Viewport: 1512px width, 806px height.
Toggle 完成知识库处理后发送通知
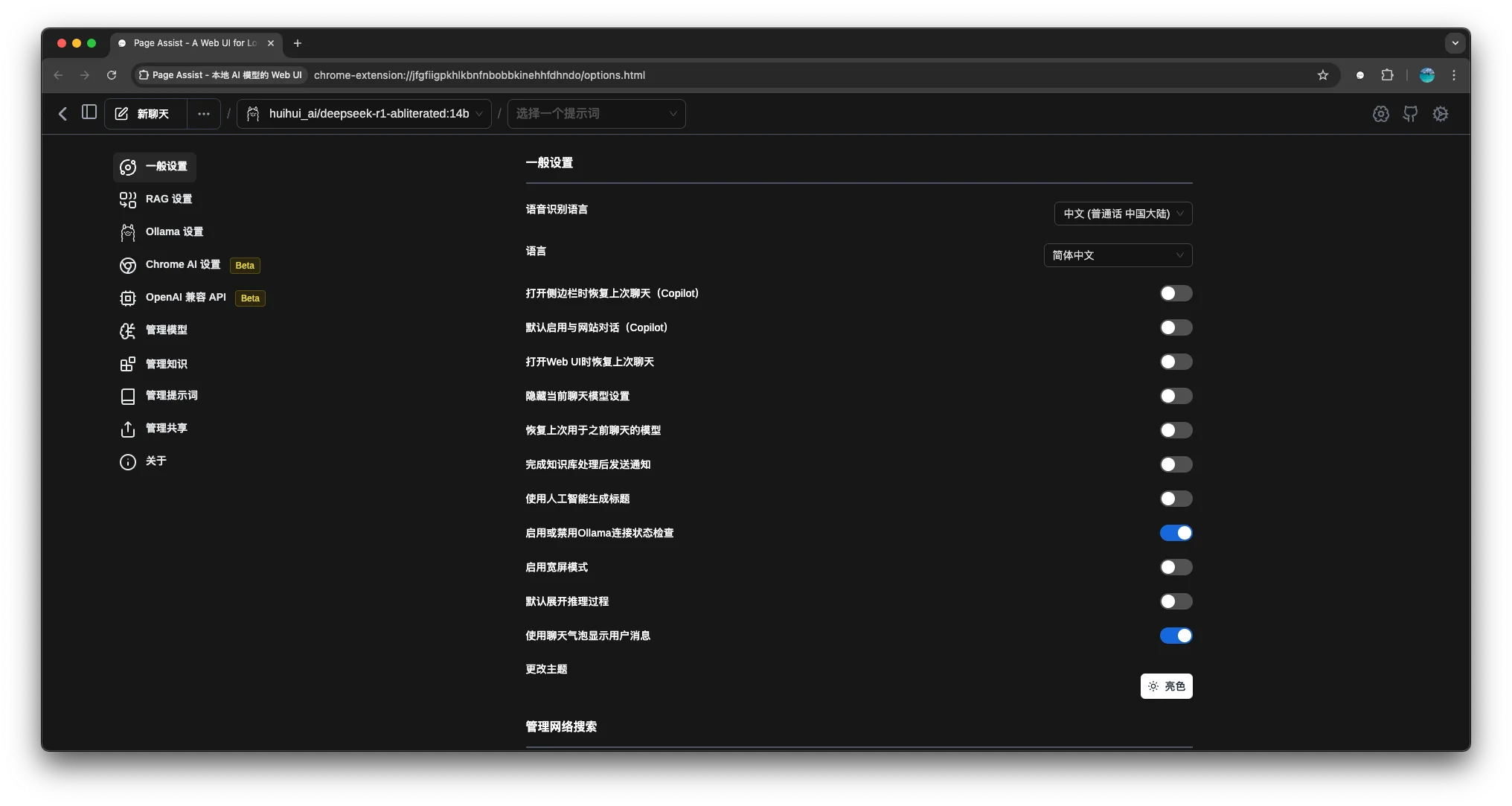click(1176, 464)
